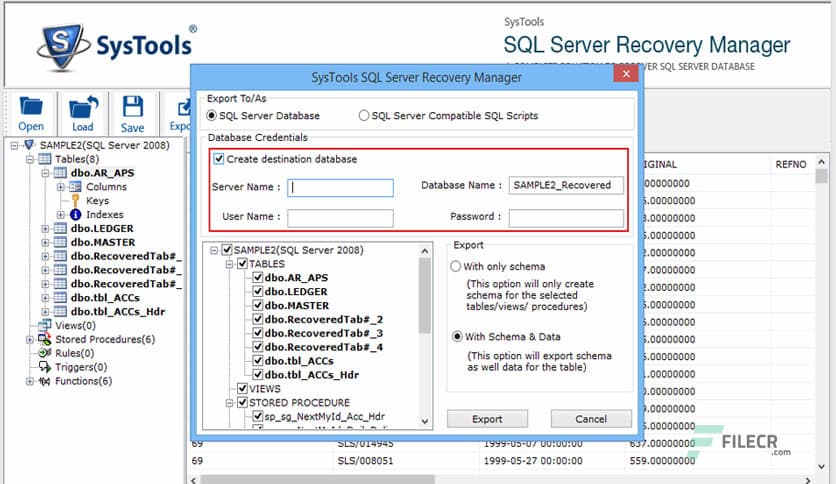
Task: Click the dbo.AR_APS table icon
Action: [x=60, y=173]
